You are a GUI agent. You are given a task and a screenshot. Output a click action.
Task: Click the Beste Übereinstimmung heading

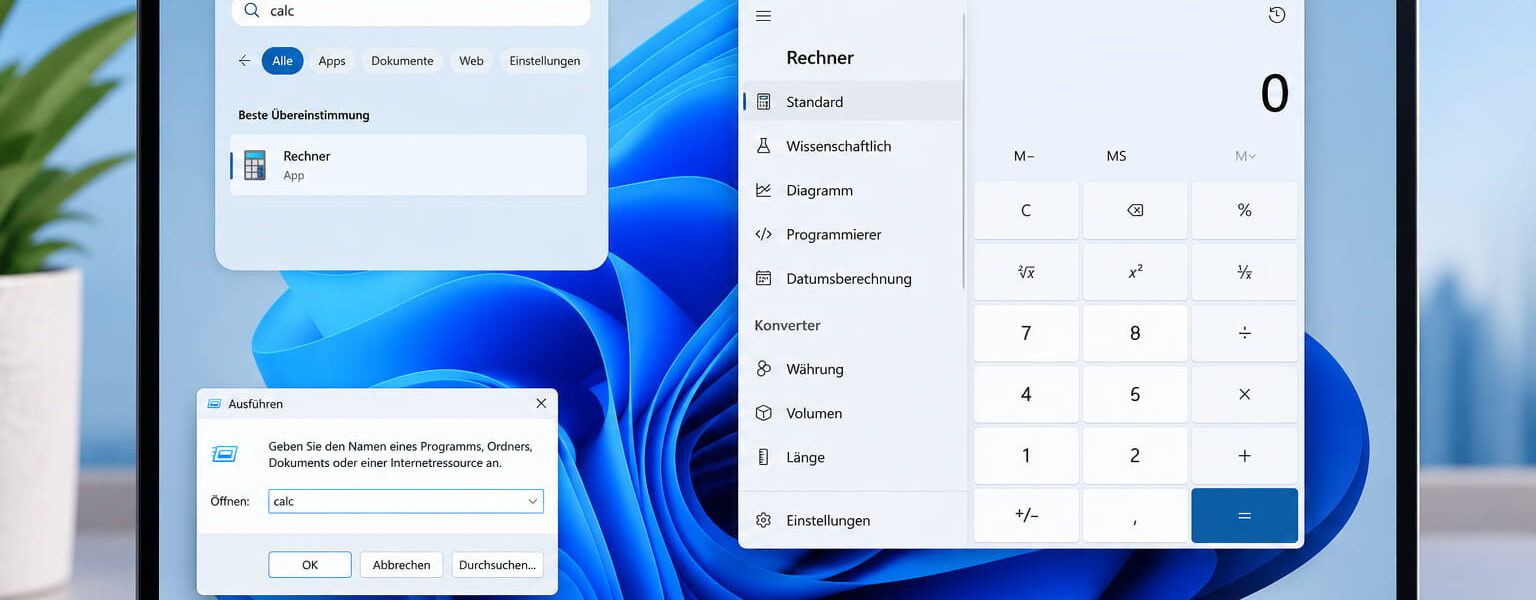point(304,115)
